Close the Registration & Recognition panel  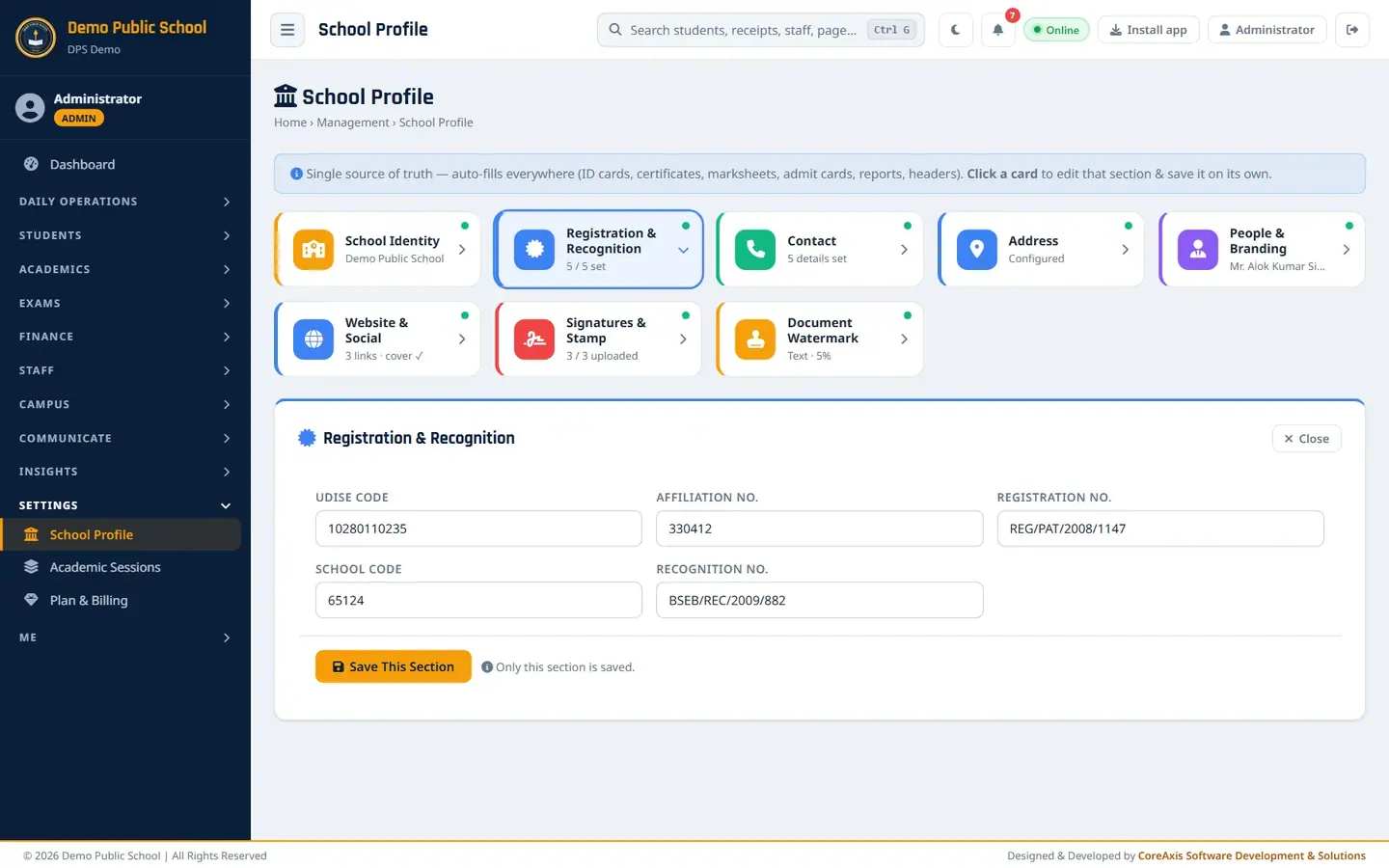pos(1306,439)
